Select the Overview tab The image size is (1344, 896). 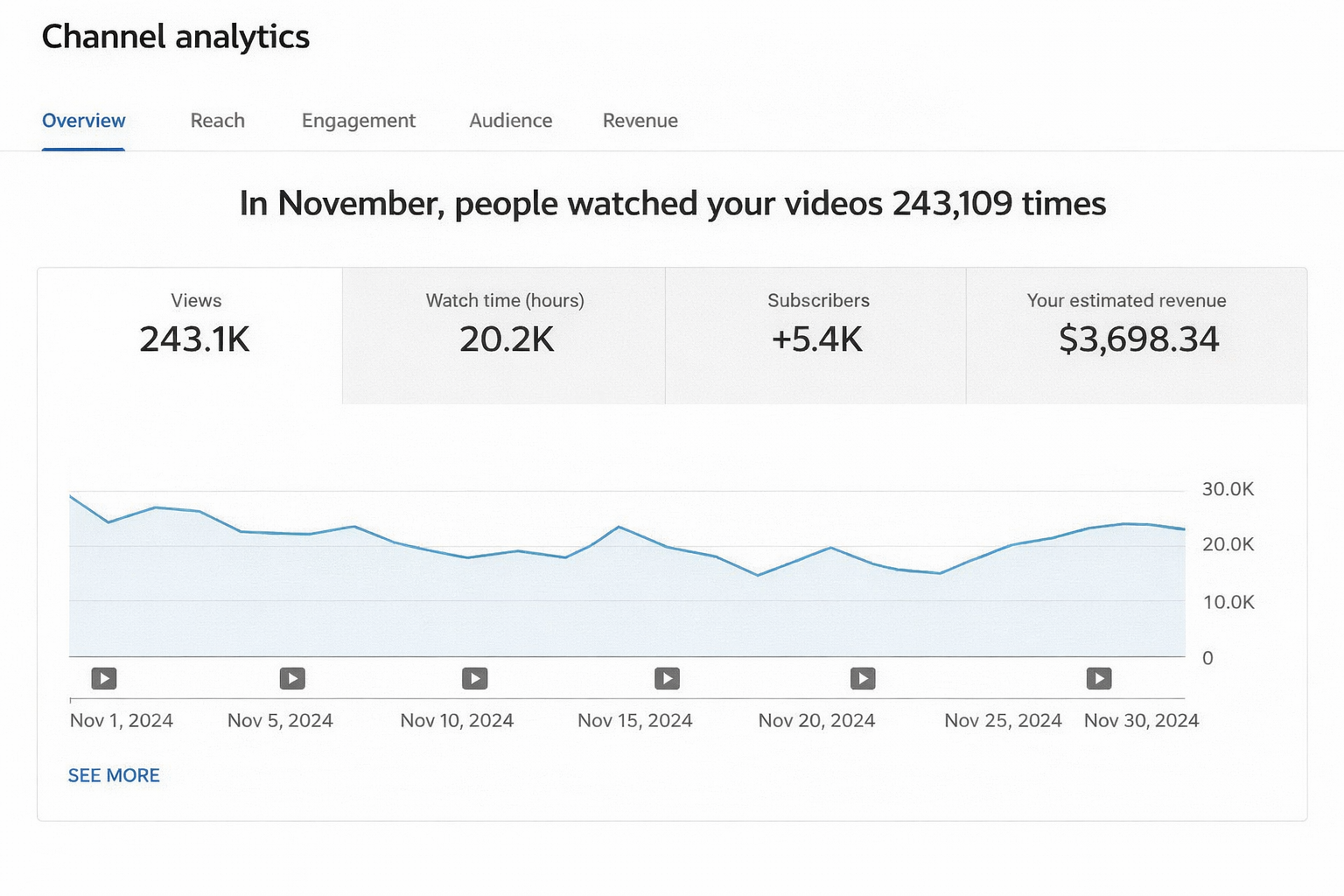(x=84, y=121)
